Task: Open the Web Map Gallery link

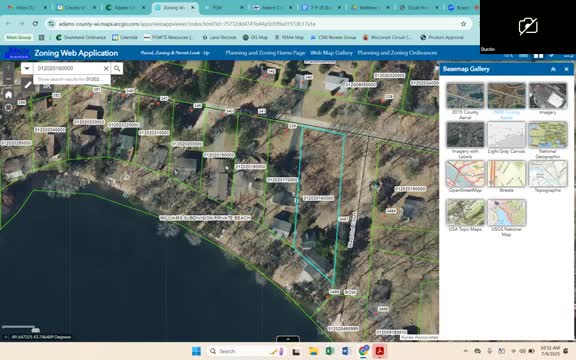Action: 331,53
